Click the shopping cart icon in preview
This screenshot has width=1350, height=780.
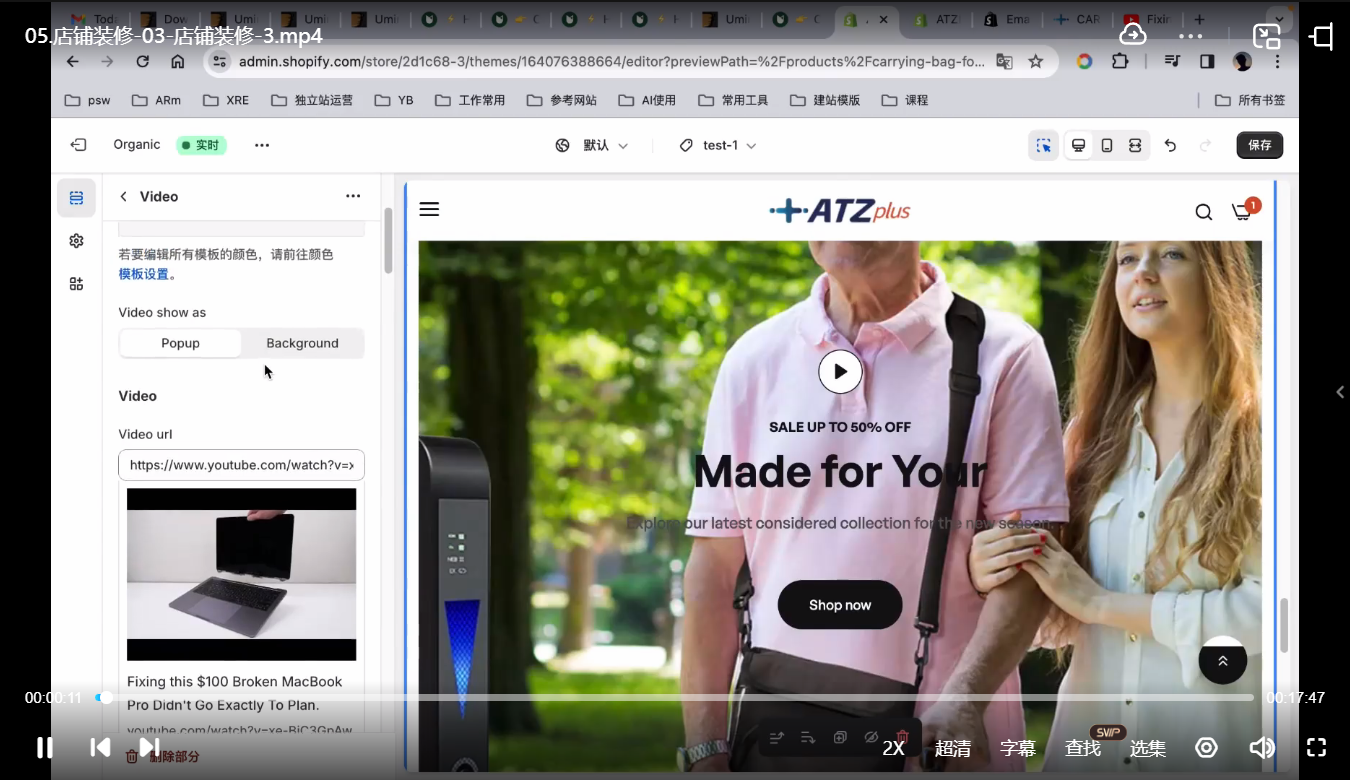pyautogui.click(x=1242, y=212)
